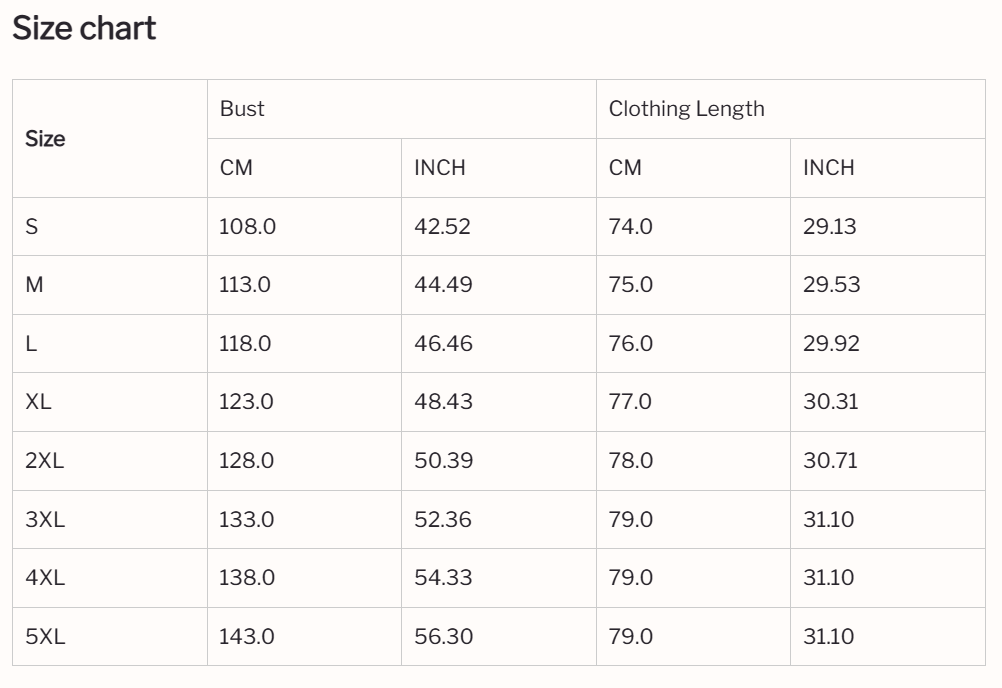
Task: Click the M size row label
Action: [34, 285]
